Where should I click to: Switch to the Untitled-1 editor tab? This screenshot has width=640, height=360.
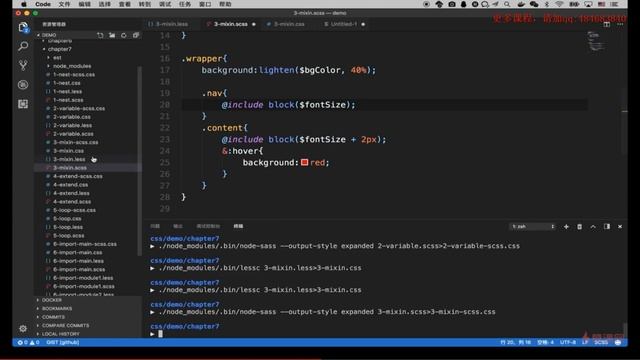(344, 24)
